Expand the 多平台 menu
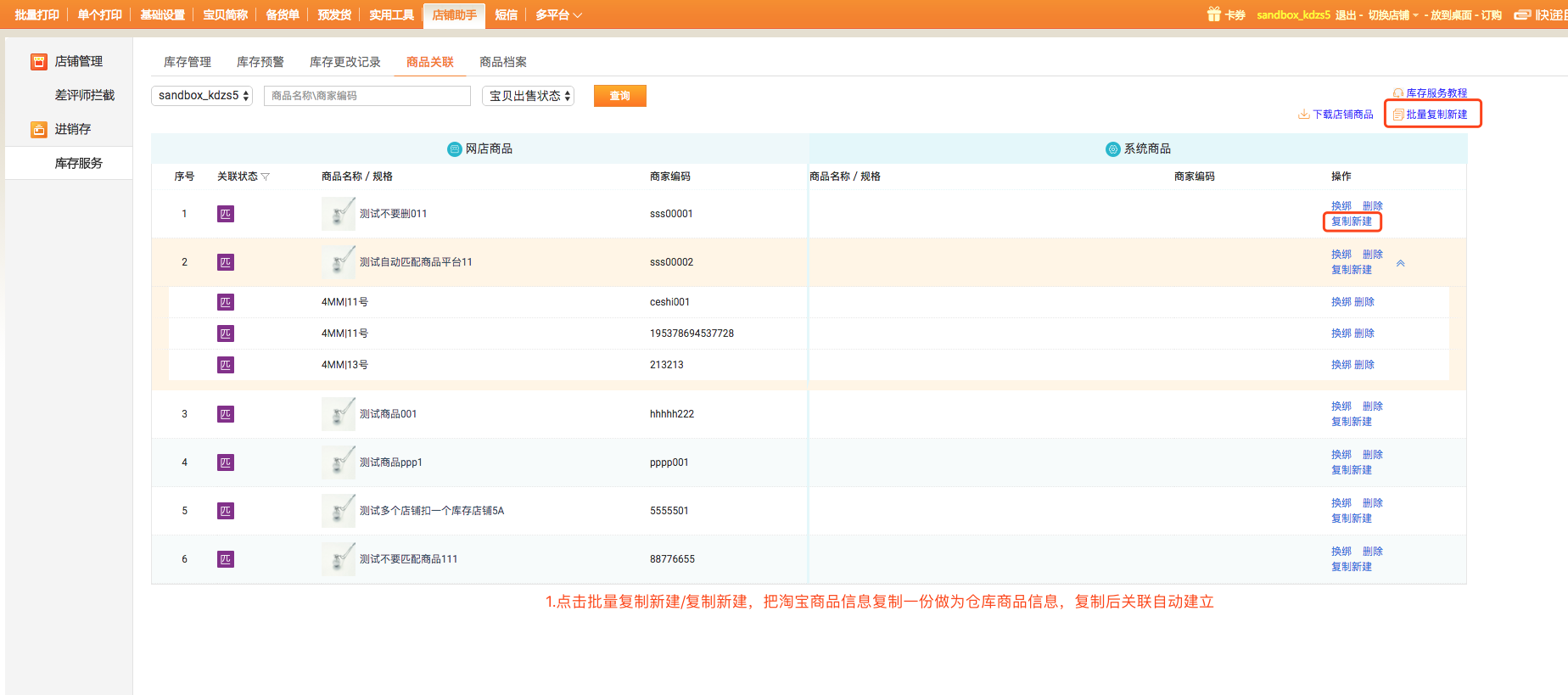 (557, 14)
